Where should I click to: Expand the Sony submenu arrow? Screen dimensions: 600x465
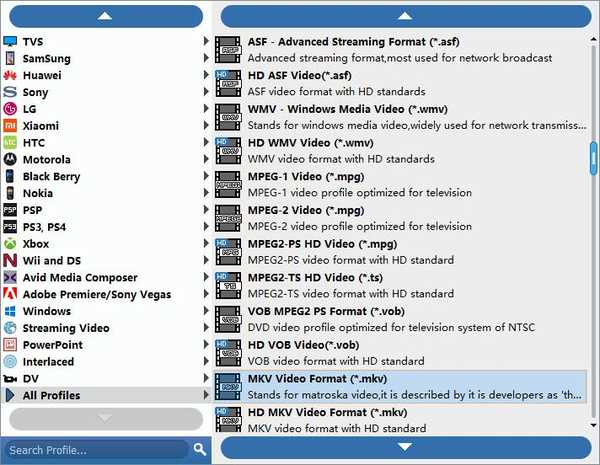pyautogui.click(x=206, y=91)
